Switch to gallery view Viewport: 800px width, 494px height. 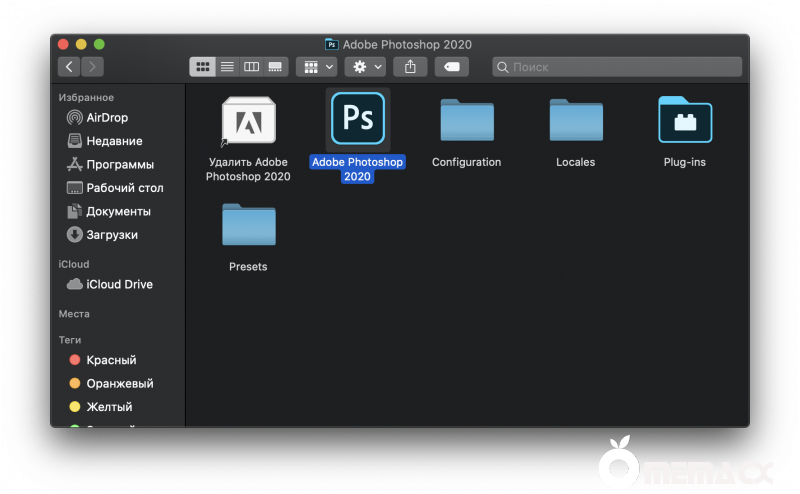276,67
